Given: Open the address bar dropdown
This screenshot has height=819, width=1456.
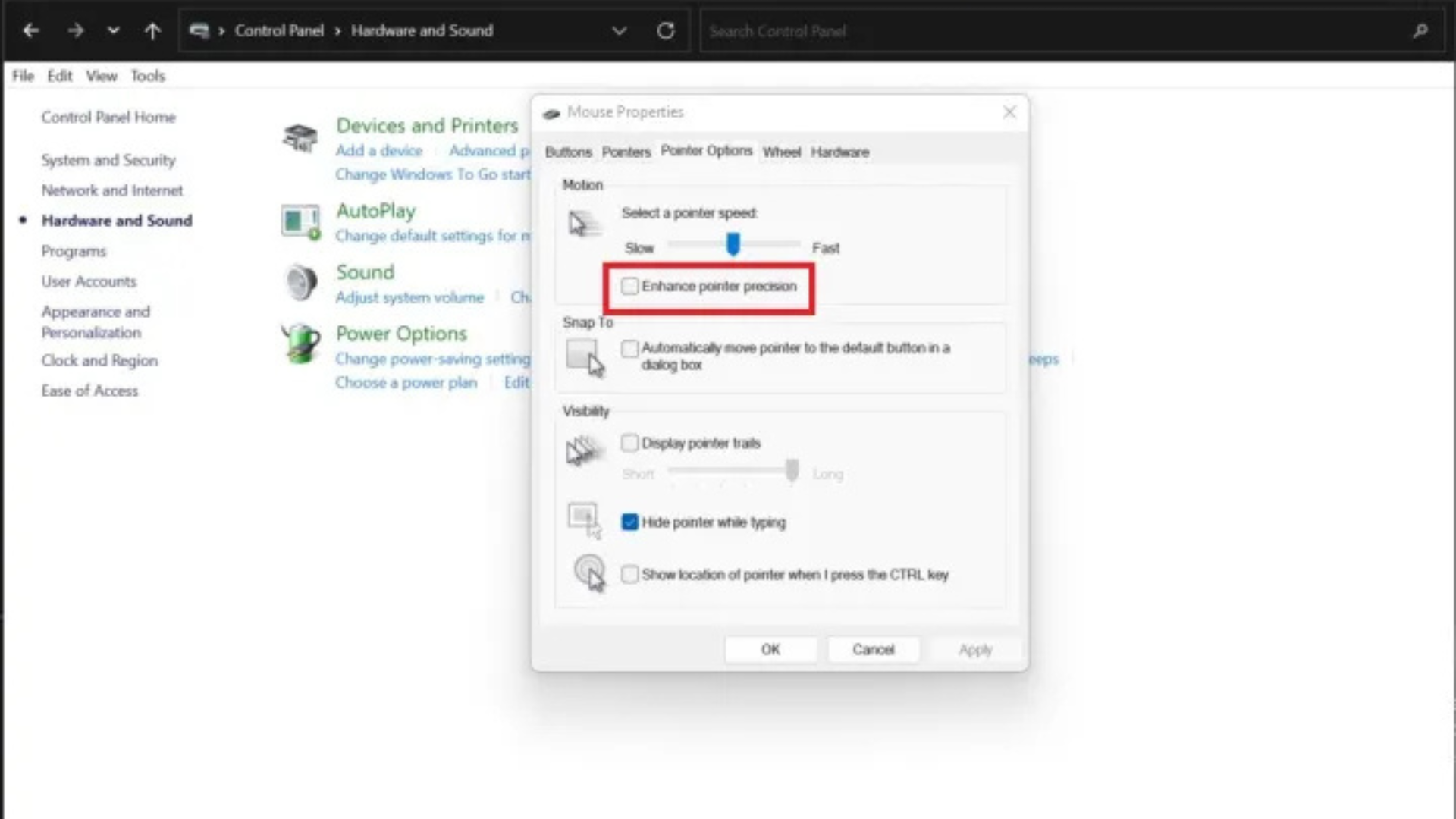Looking at the screenshot, I should coord(620,30).
